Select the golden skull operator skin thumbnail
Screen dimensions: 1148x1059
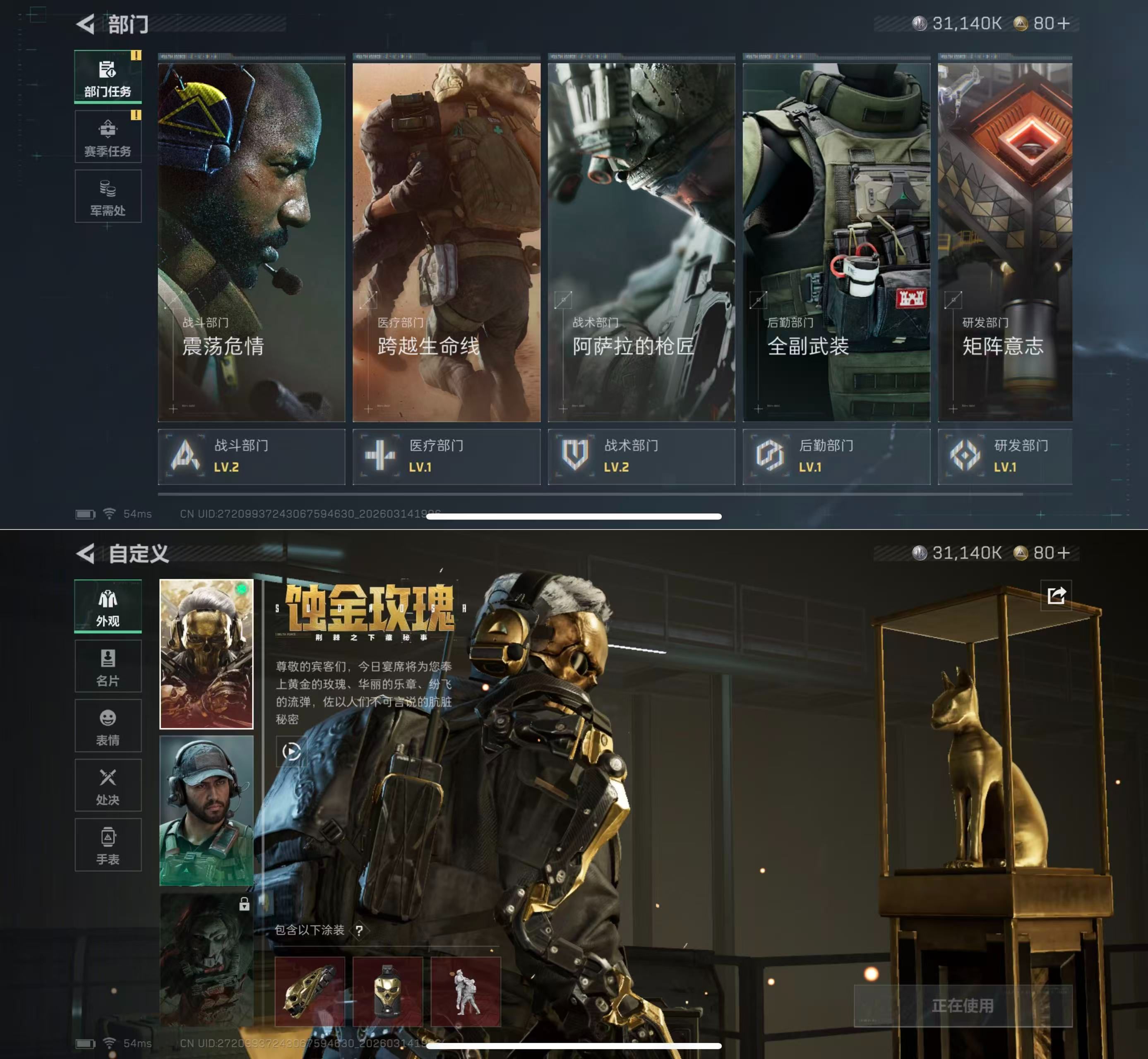tap(207, 654)
